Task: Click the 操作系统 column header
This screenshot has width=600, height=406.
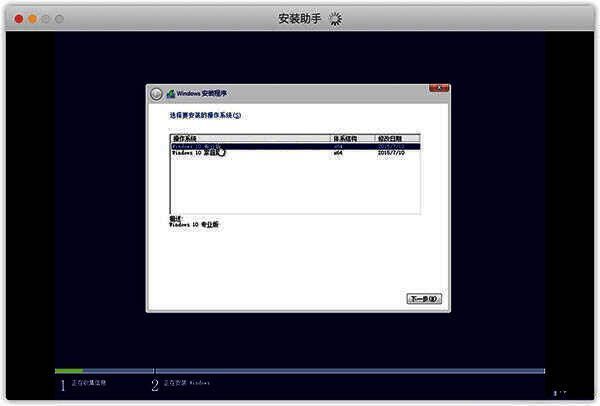Action: [x=251, y=139]
